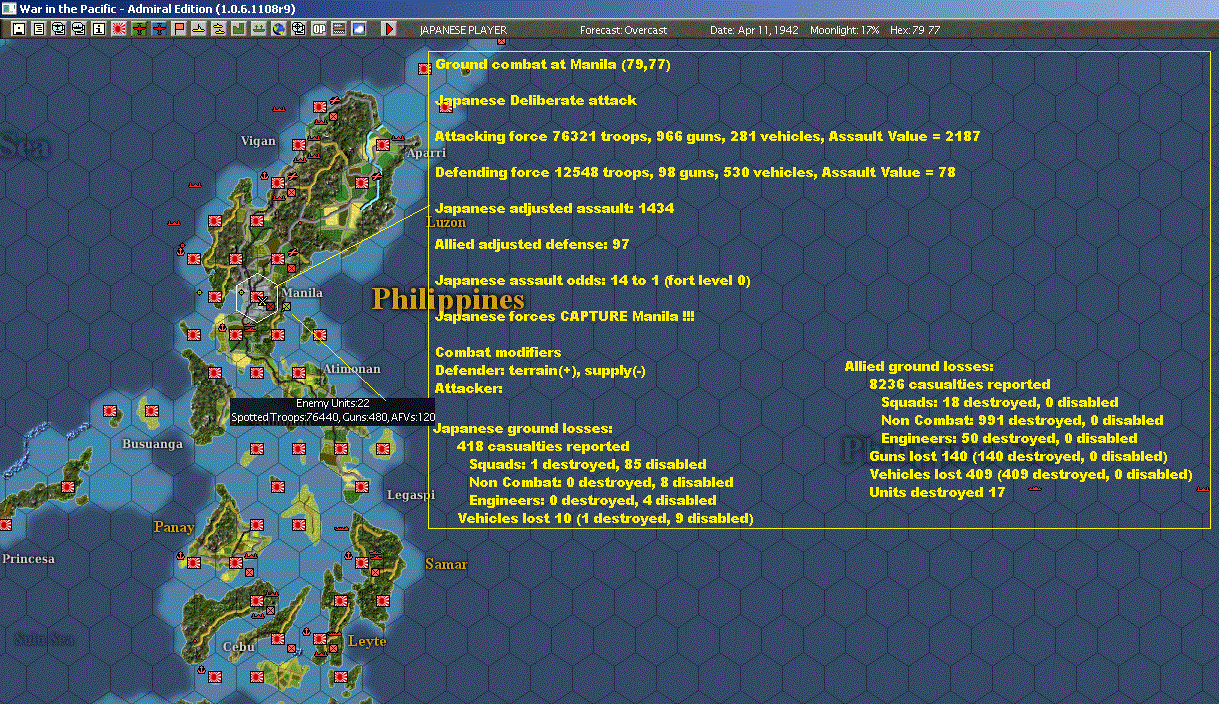
Task: Click the Japanese flag base above Busuanga label
Action: click(152, 411)
